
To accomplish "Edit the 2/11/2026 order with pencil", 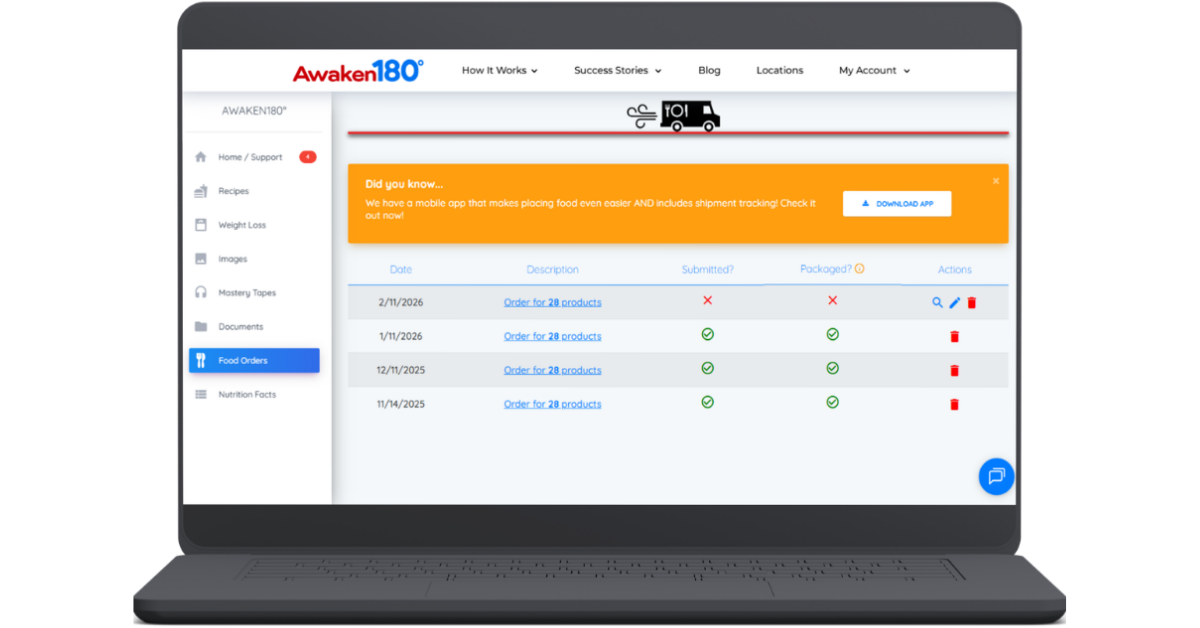I will pyautogui.click(x=954, y=303).
